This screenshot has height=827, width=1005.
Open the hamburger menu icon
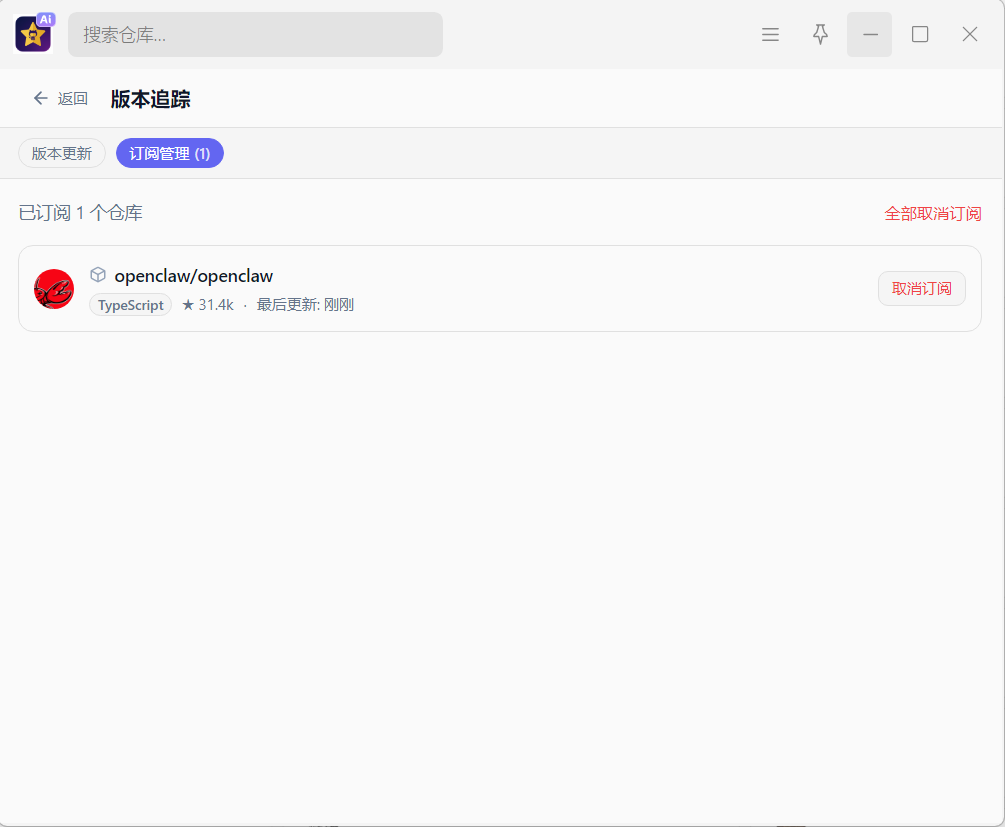point(770,35)
